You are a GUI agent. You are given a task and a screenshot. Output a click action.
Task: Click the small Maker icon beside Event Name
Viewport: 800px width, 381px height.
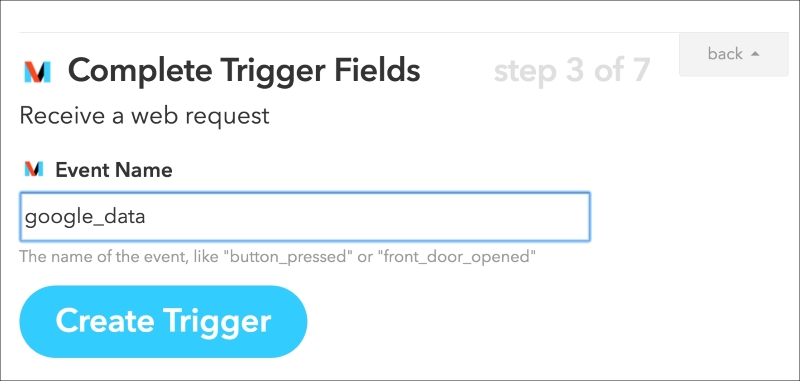[x=34, y=169]
